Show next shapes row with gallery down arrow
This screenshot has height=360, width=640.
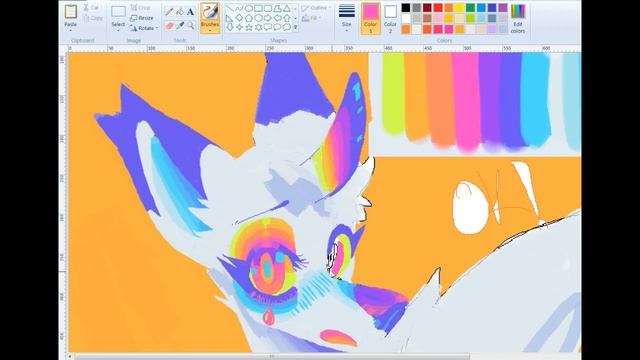coord(296,18)
